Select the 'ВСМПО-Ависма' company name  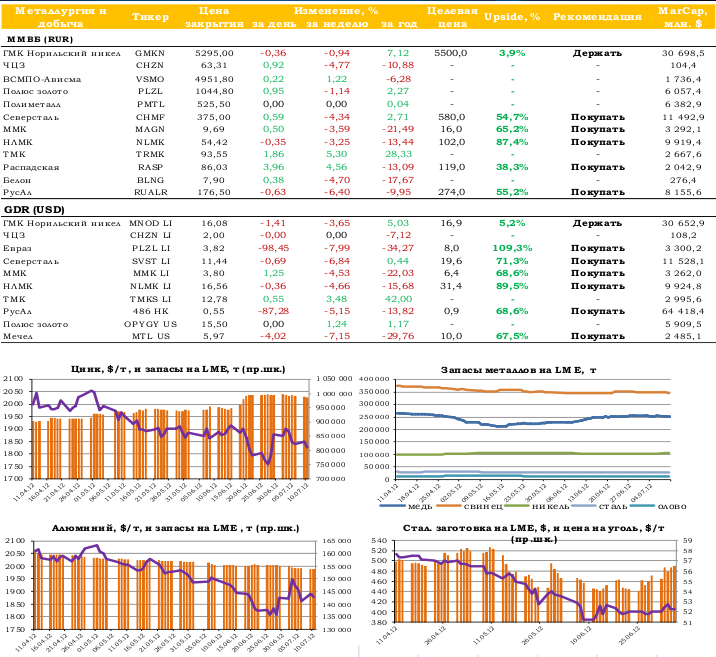pyautogui.click(x=42, y=79)
